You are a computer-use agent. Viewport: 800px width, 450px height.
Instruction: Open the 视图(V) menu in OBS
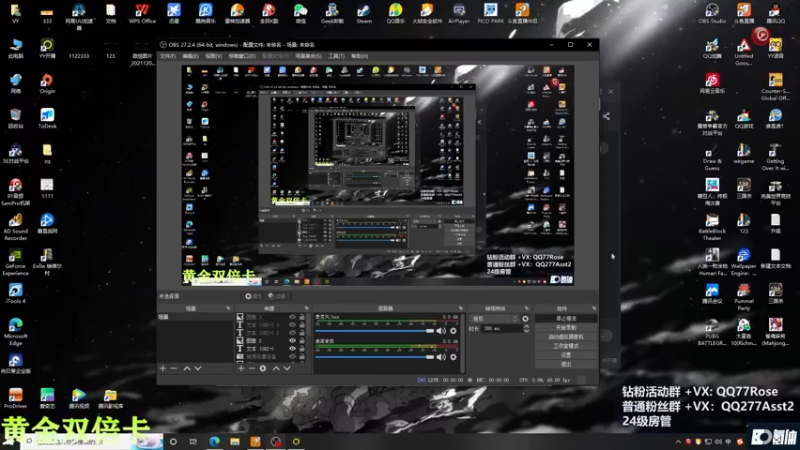(x=213, y=56)
